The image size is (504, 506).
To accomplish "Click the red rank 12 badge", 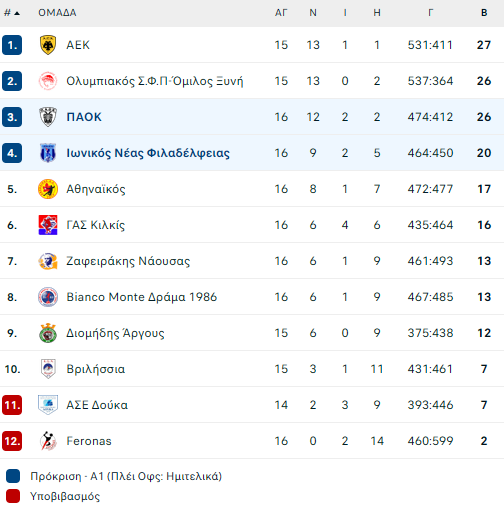I will (12, 441).
